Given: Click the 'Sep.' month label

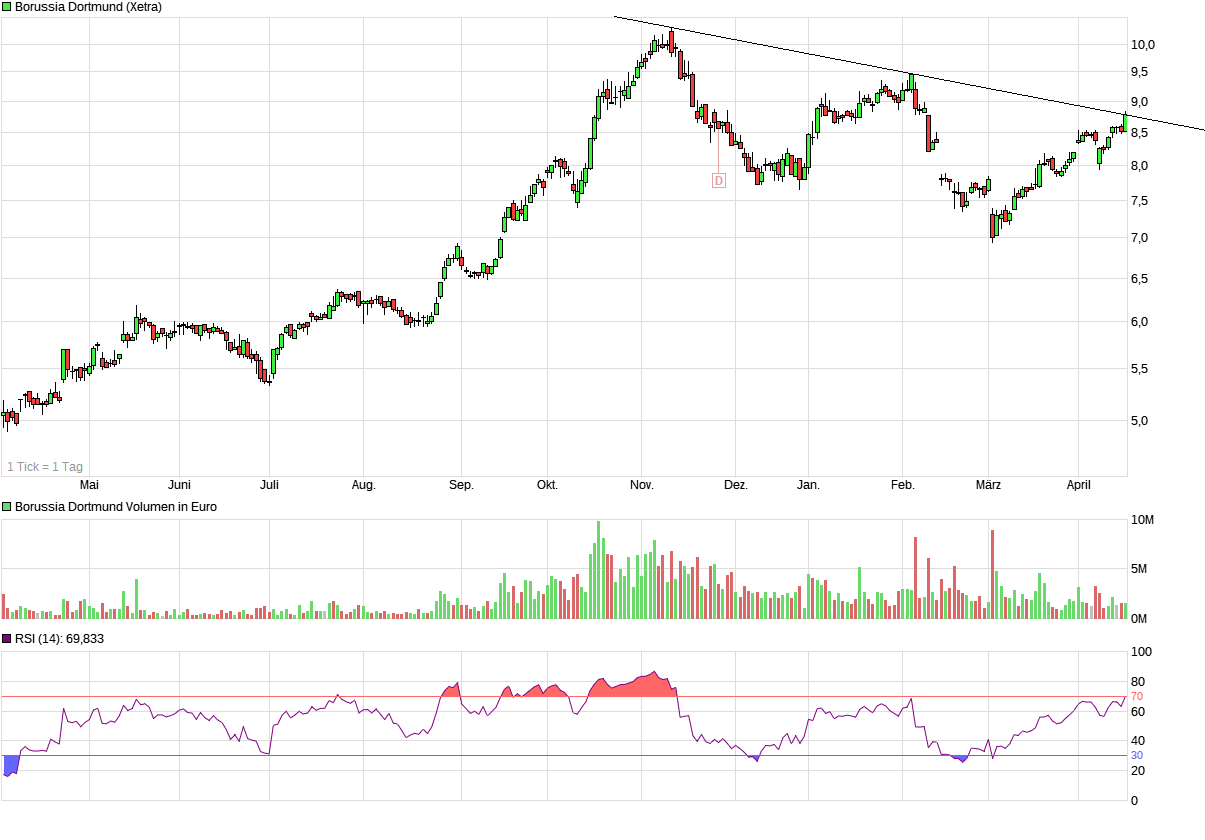Looking at the screenshot, I should click(461, 485).
